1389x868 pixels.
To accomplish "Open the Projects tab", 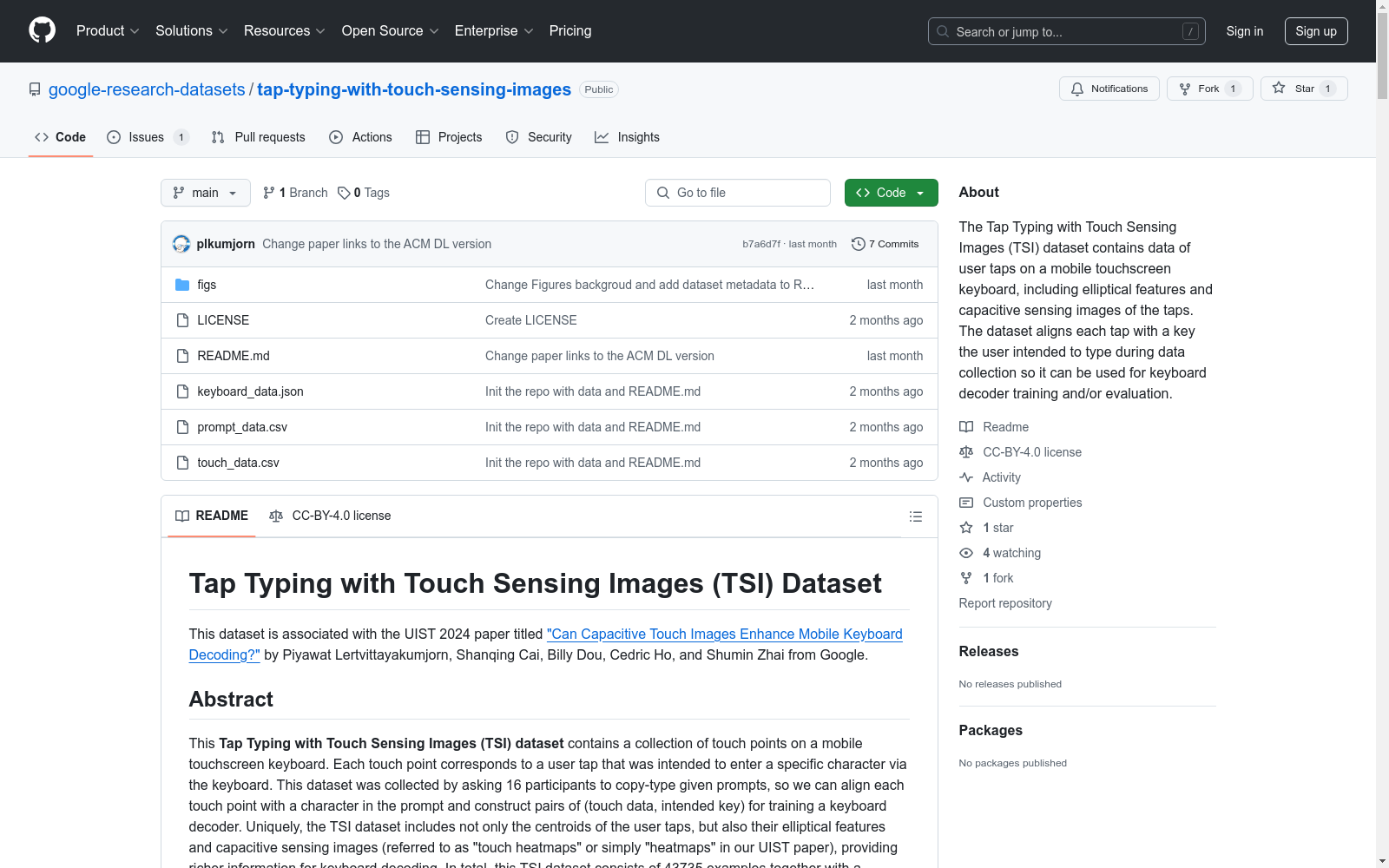I will click(x=449, y=137).
